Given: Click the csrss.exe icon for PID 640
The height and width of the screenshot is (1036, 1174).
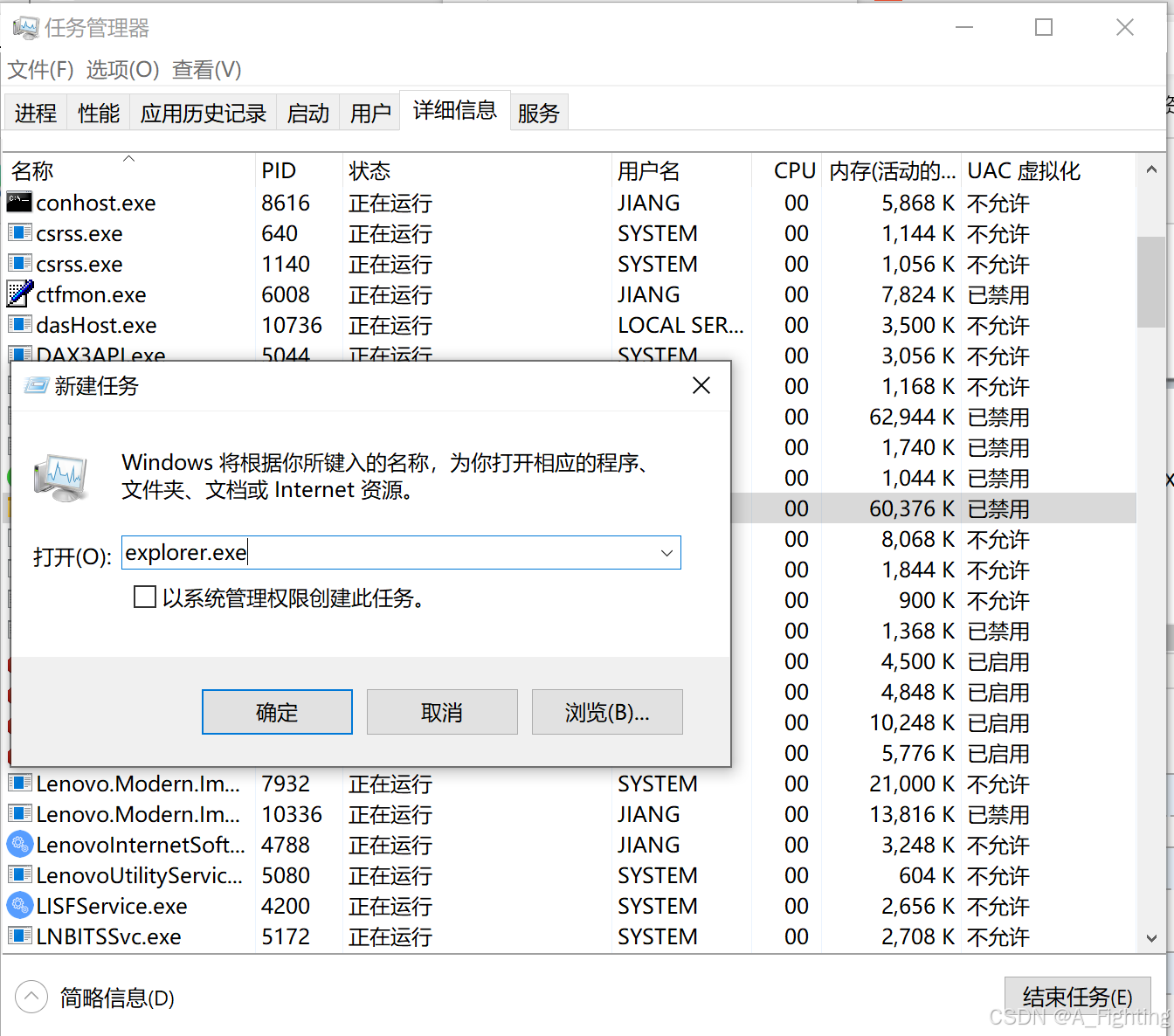Looking at the screenshot, I should coord(19,233).
